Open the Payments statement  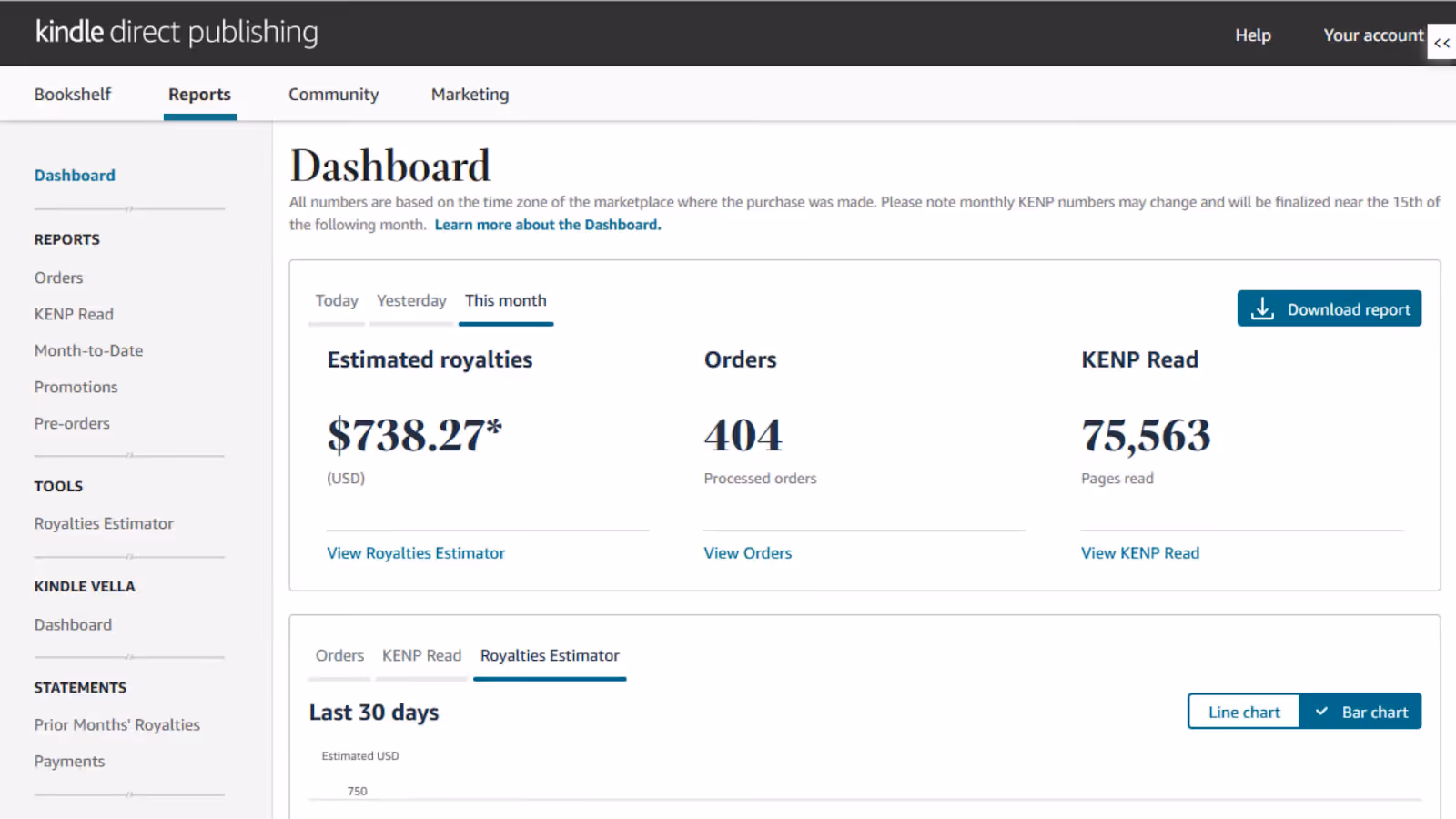pos(69,762)
